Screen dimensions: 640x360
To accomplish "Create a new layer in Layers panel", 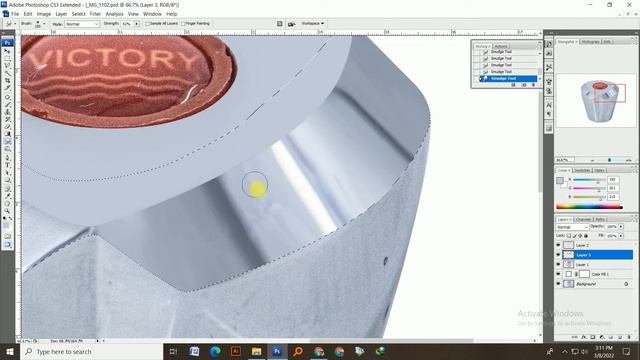I will click(620, 337).
